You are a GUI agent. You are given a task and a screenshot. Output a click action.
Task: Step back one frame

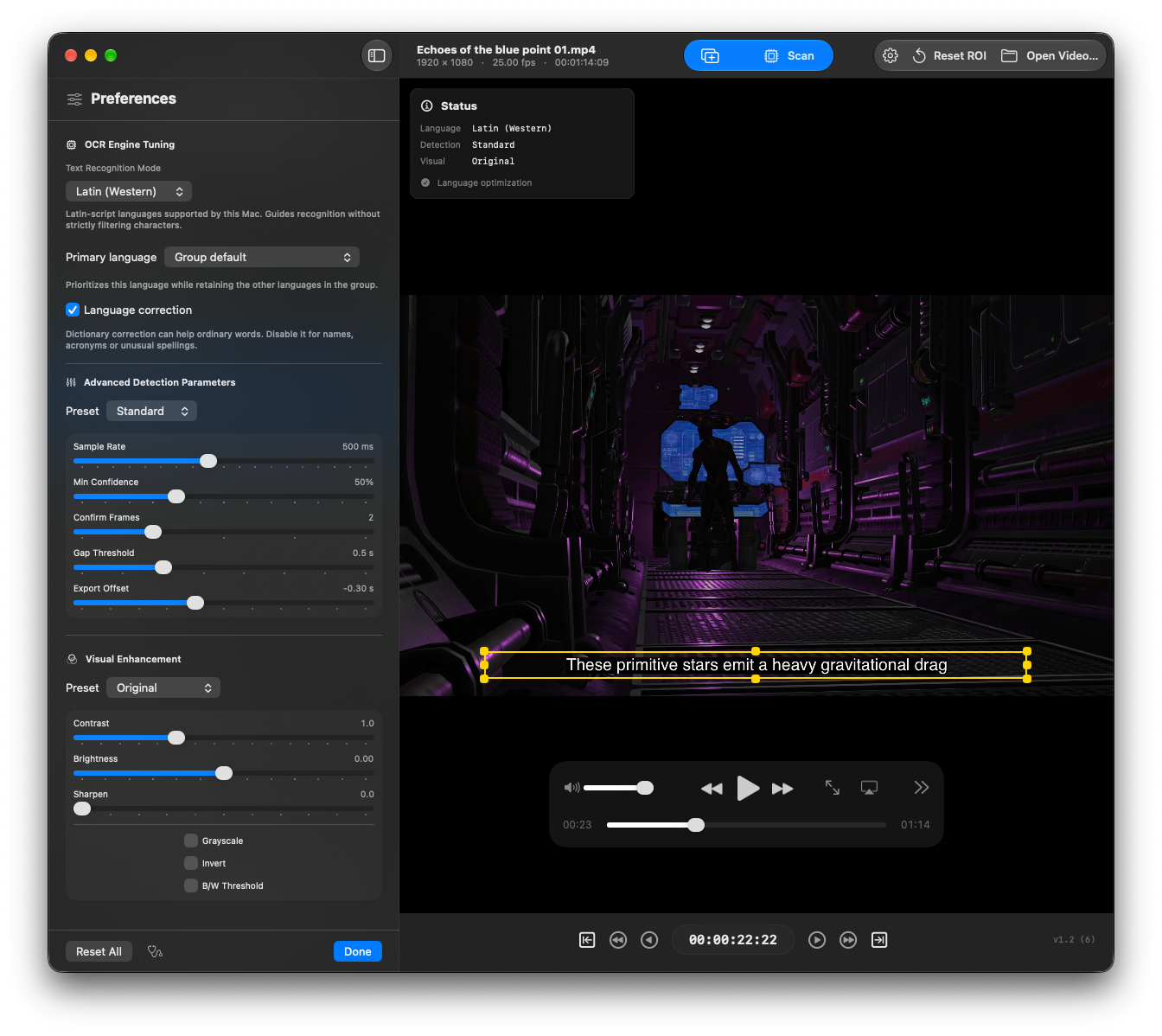(649, 940)
